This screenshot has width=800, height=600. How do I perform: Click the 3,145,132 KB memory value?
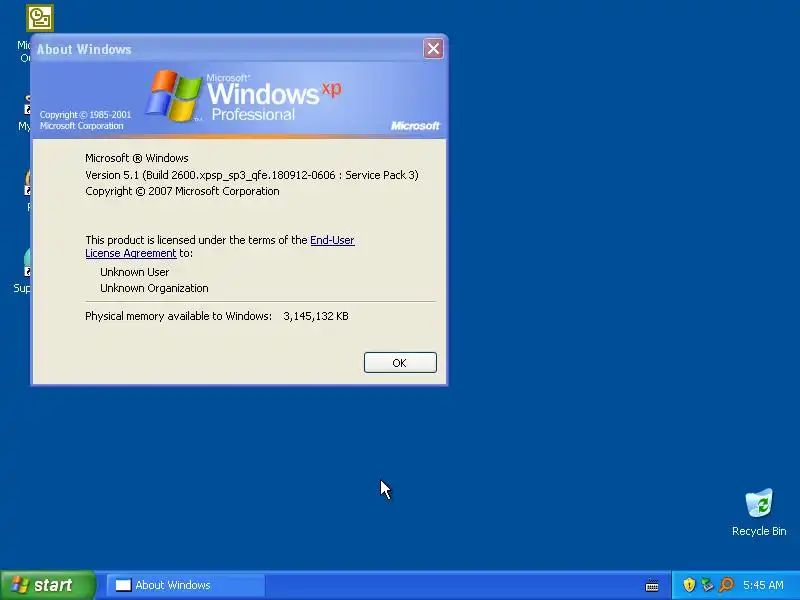[316, 316]
